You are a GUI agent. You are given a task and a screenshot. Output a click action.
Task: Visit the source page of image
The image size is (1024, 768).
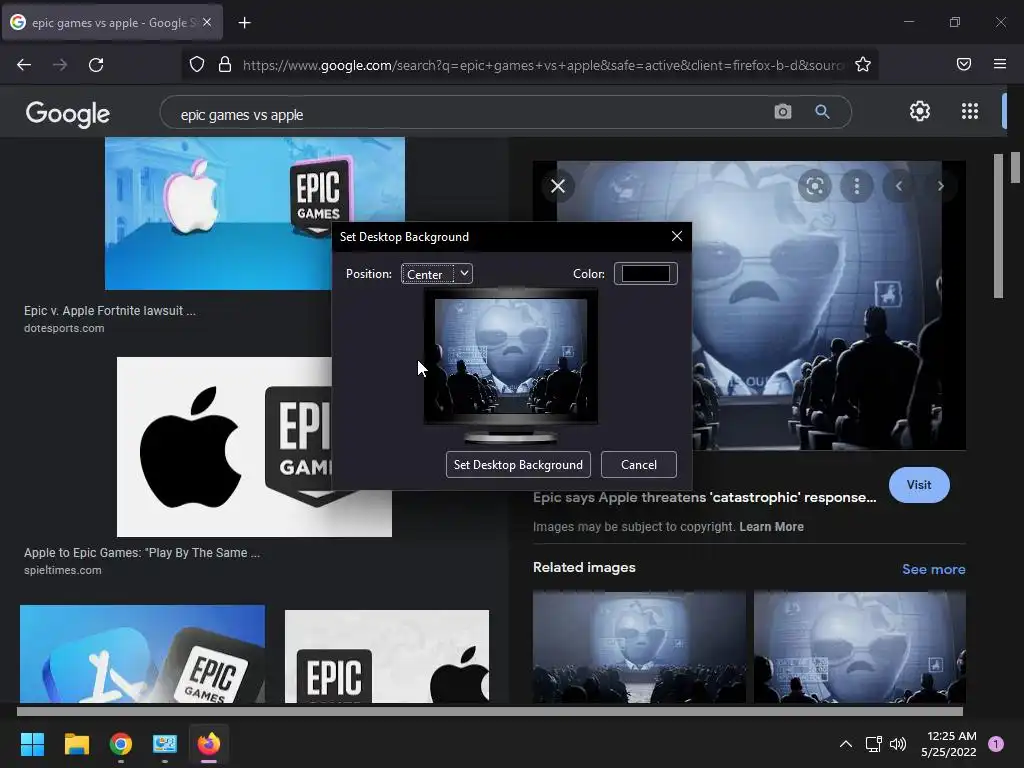919,485
